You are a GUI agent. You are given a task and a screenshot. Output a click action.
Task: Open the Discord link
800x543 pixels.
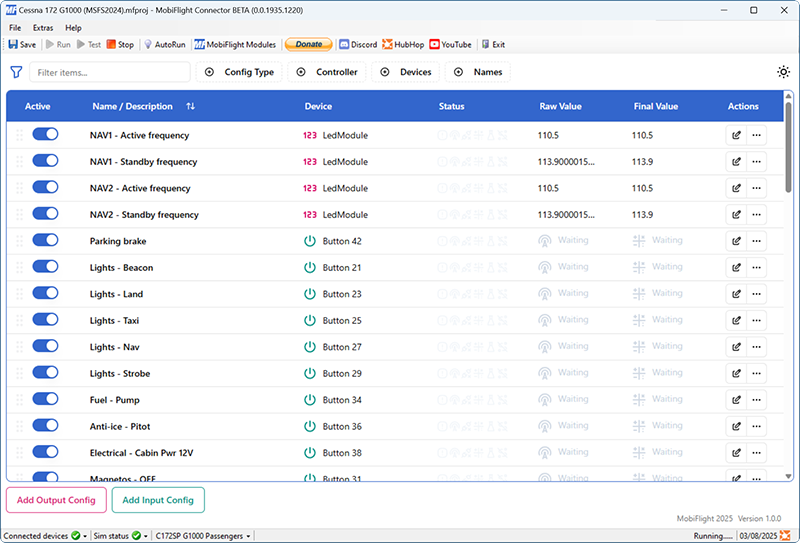pos(358,44)
